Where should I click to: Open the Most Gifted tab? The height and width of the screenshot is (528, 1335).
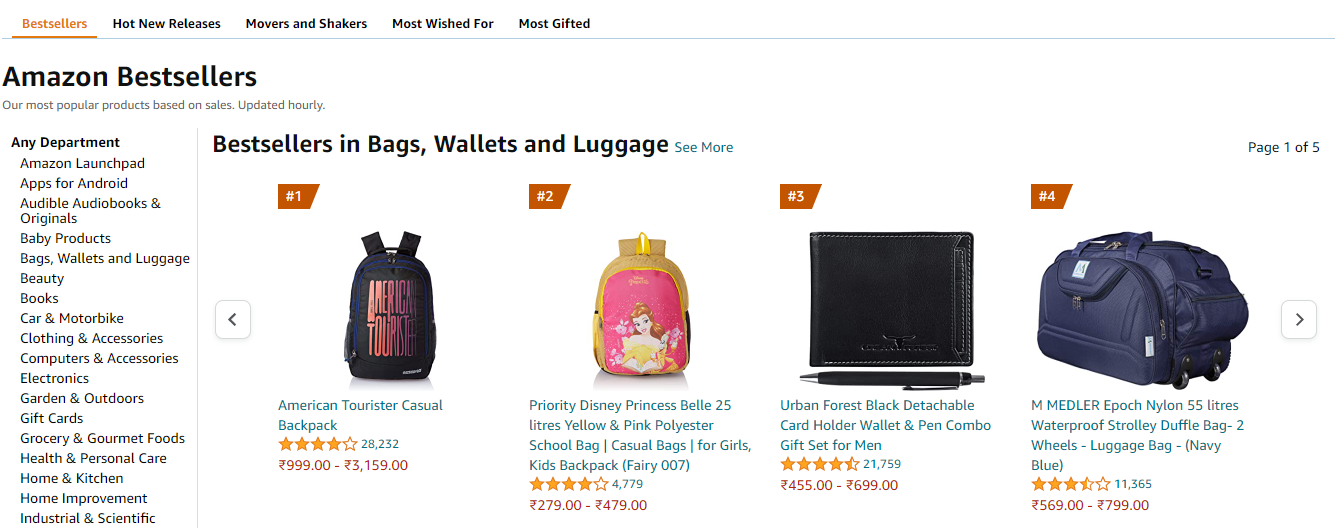[554, 23]
